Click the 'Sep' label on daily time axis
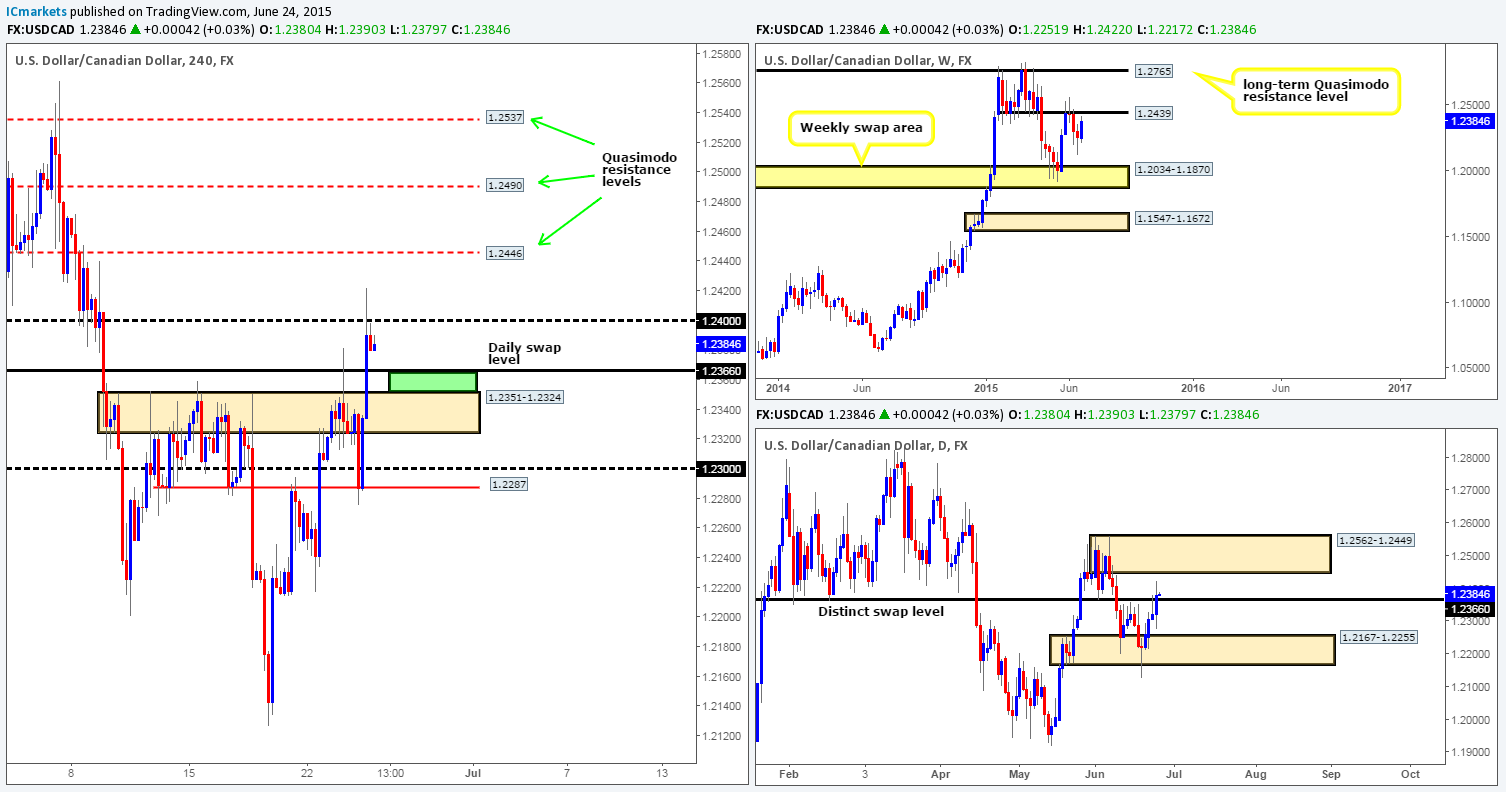The width and height of the screenshot is (1506, 792). 1331,774
